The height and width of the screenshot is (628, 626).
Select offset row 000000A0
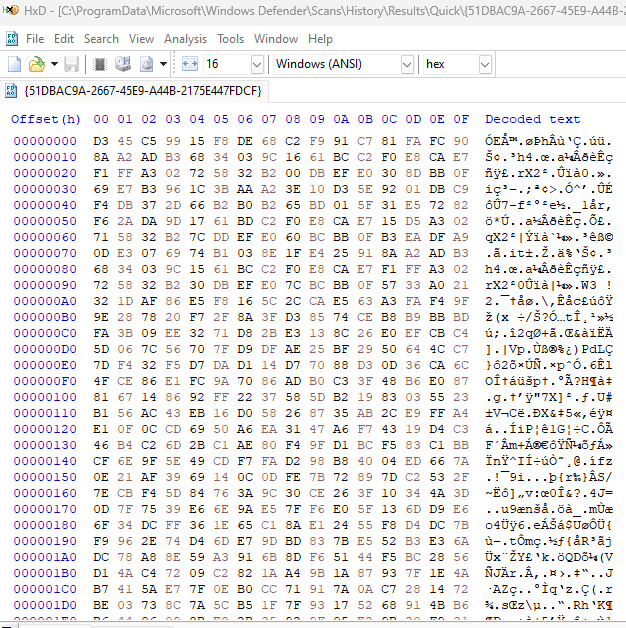pos(45,301)
